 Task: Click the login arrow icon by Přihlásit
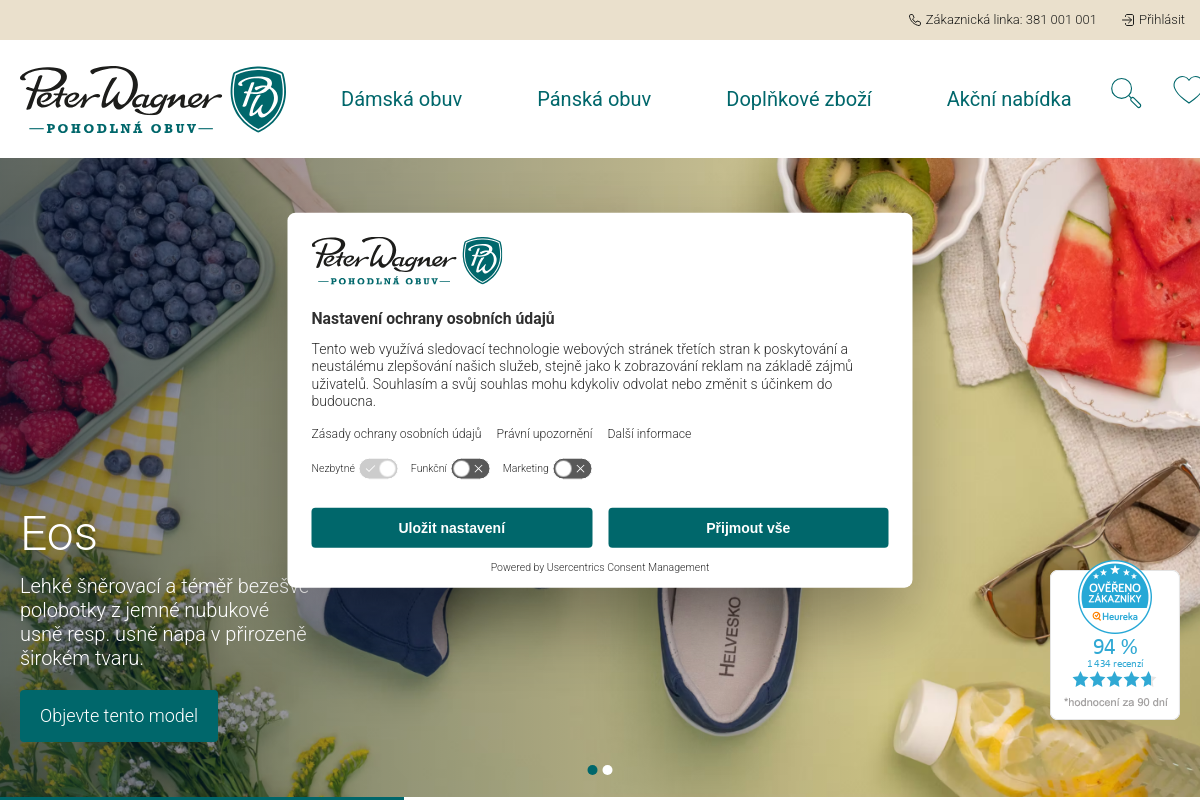click(x=1128, y=20)
